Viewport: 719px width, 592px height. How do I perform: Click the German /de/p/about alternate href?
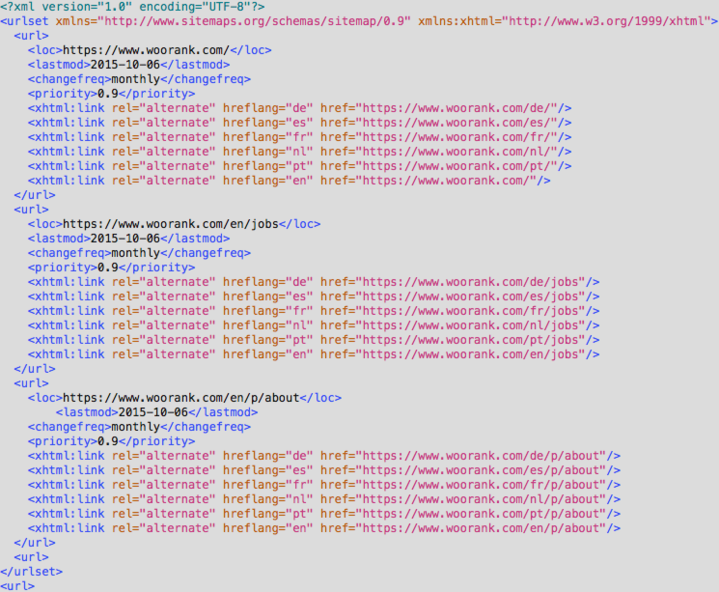(x=488, y=456)
